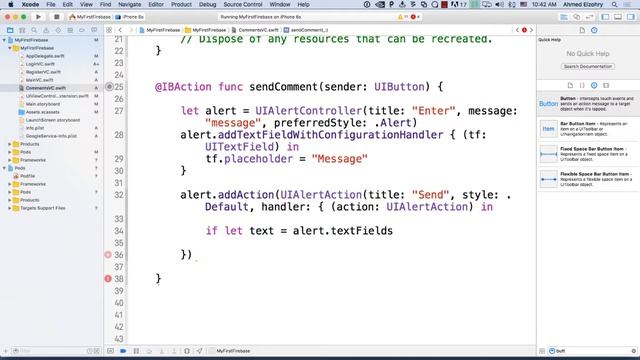Stop the running app

point(56,17)
